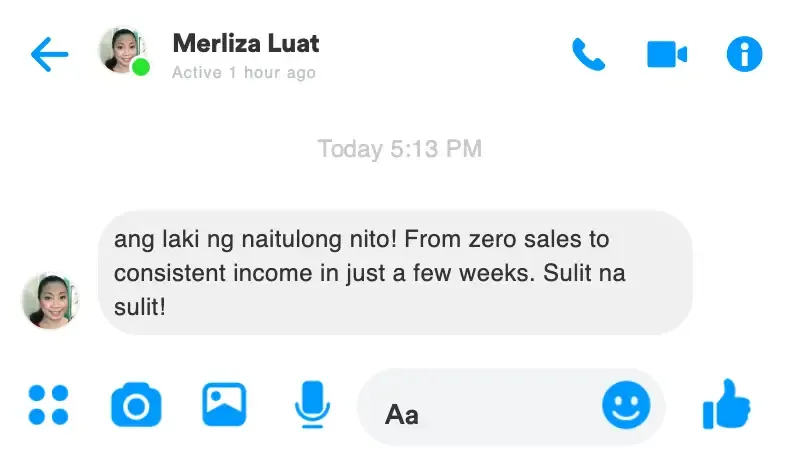Open the photo gallery picker

[224, 404]
